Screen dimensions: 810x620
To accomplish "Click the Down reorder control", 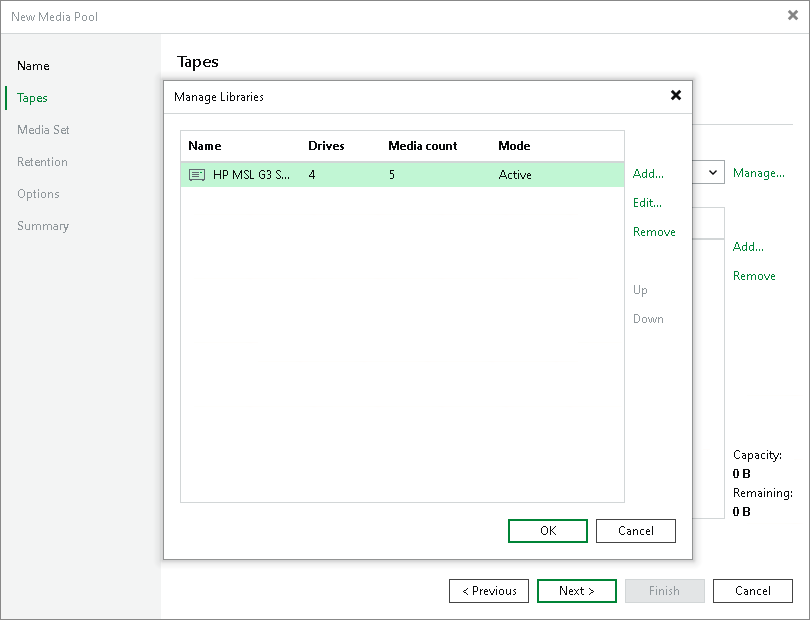I will [648, 319].
